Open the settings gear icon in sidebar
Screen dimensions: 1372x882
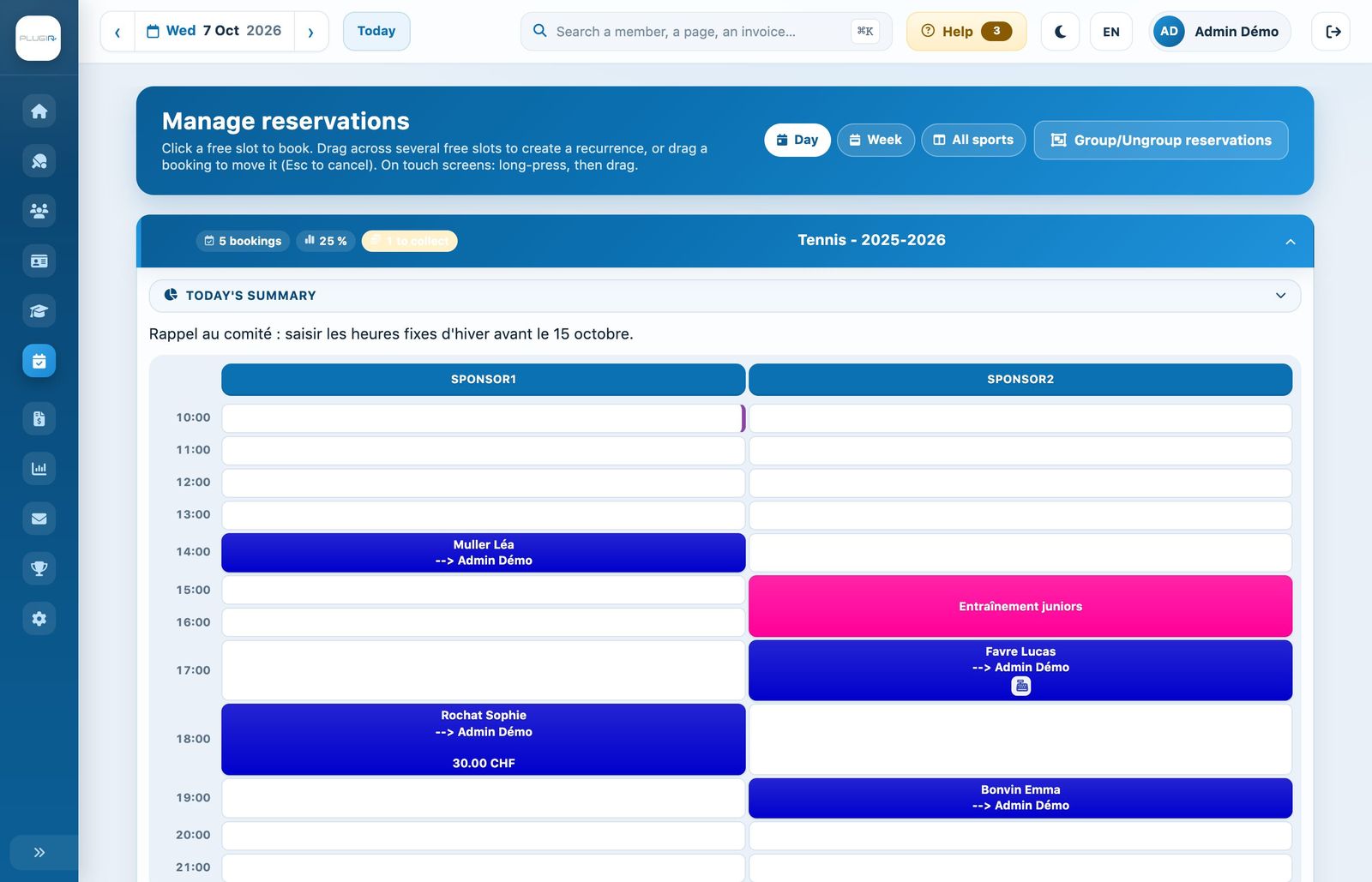[39, 618]
